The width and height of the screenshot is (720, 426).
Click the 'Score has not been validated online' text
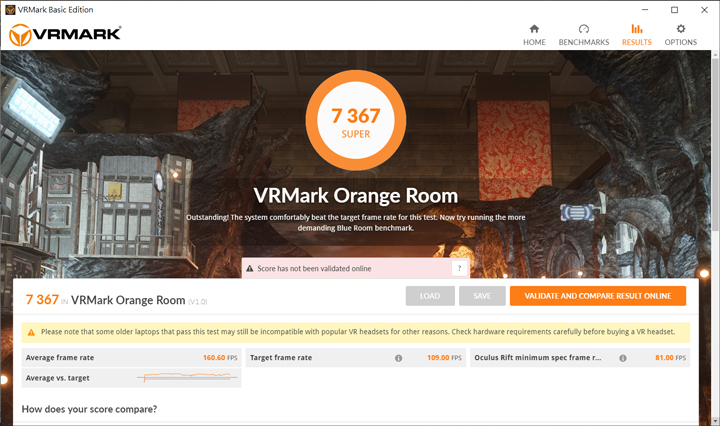coord(314,269)
